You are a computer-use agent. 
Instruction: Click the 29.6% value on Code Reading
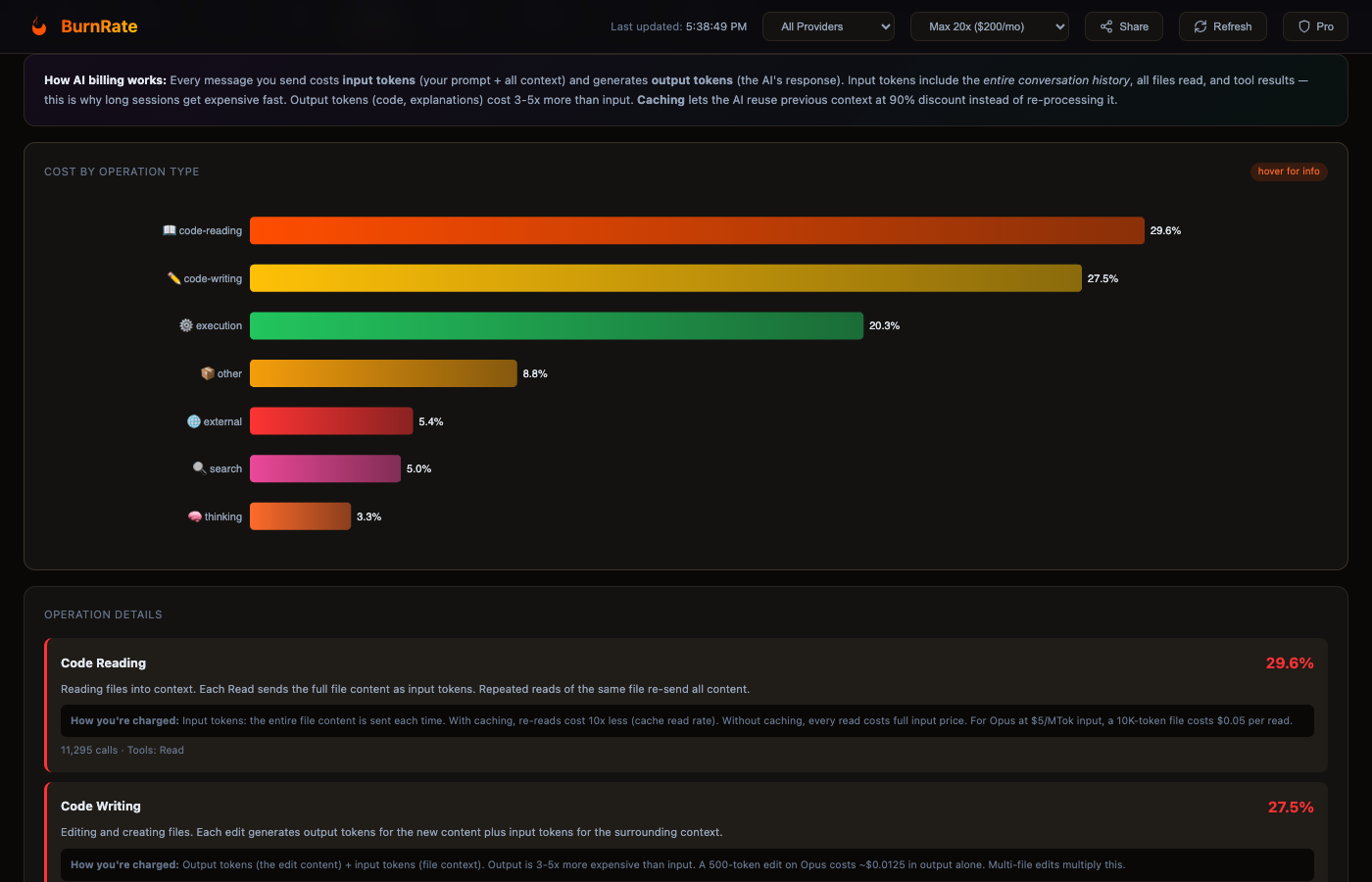pos(1290,662)
